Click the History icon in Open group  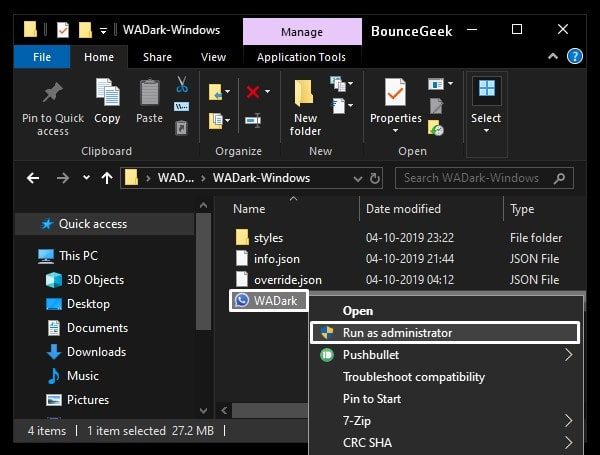[x=435, y=128]
